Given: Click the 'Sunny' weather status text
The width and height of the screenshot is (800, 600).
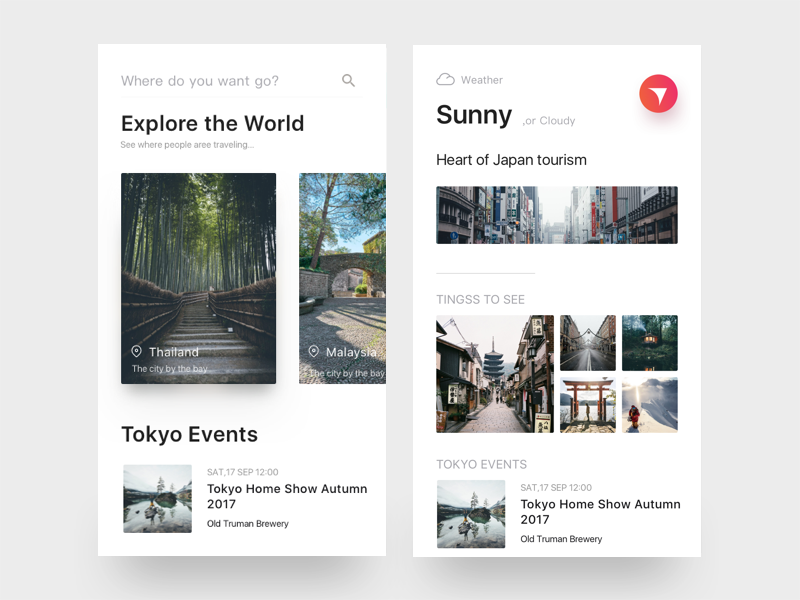Looking at the screenshot, I should point(474,115).
